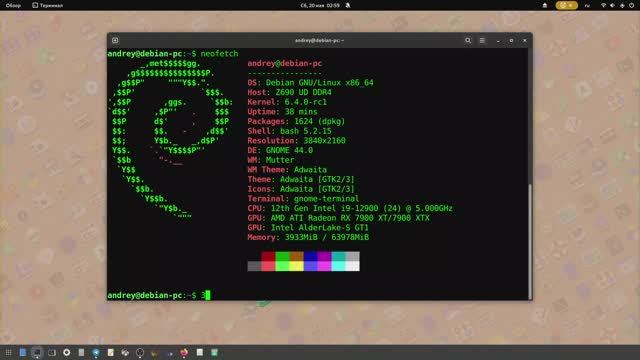Click the 'GPU: AMD ATI Radeon RX 7900' line
The height and width of the screenshot is (360, 640).
point(338,218)
